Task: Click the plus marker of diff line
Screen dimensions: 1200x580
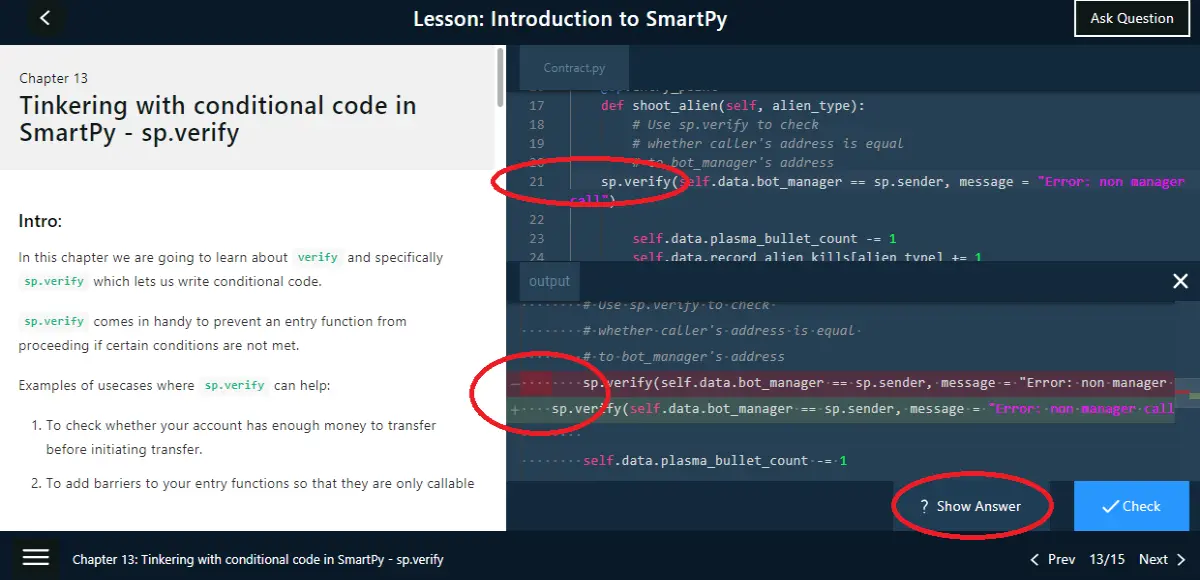Action: [514, 409]
